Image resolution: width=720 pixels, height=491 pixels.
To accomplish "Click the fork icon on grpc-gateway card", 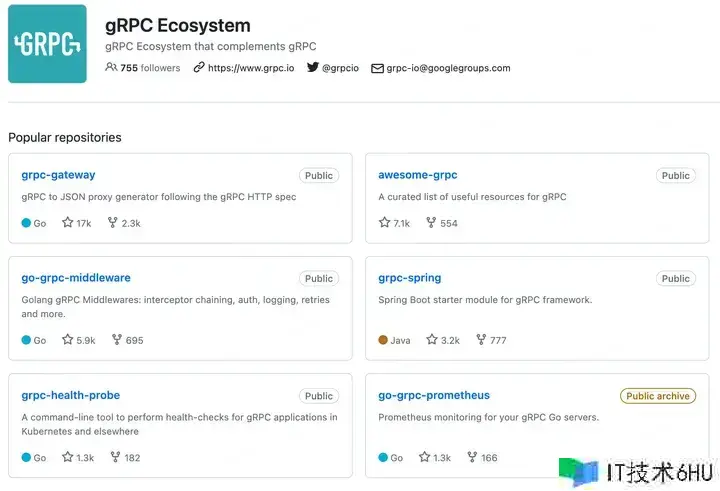I will (x=112, y=223).
